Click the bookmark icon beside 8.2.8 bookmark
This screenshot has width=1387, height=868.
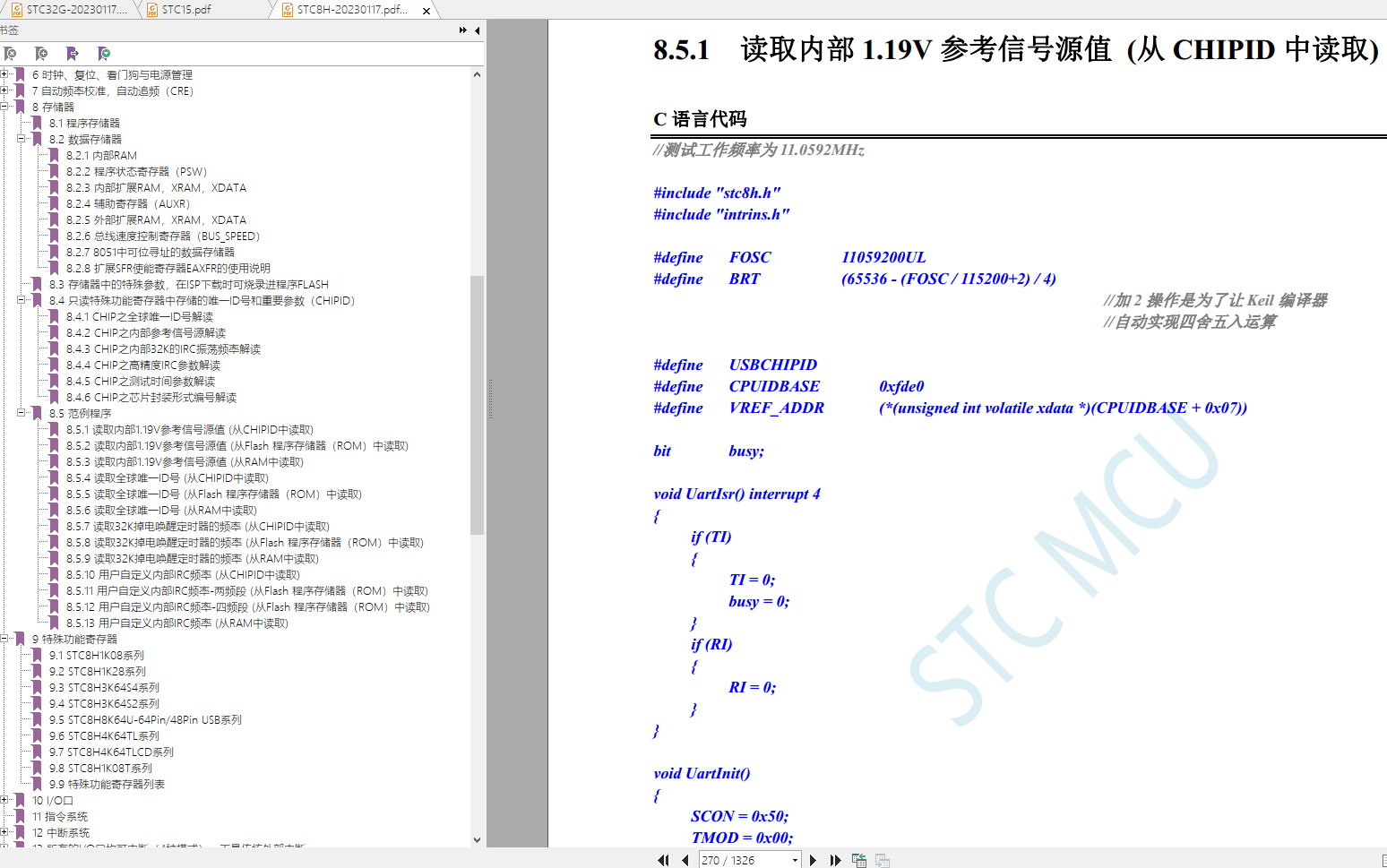coord(55,268)
